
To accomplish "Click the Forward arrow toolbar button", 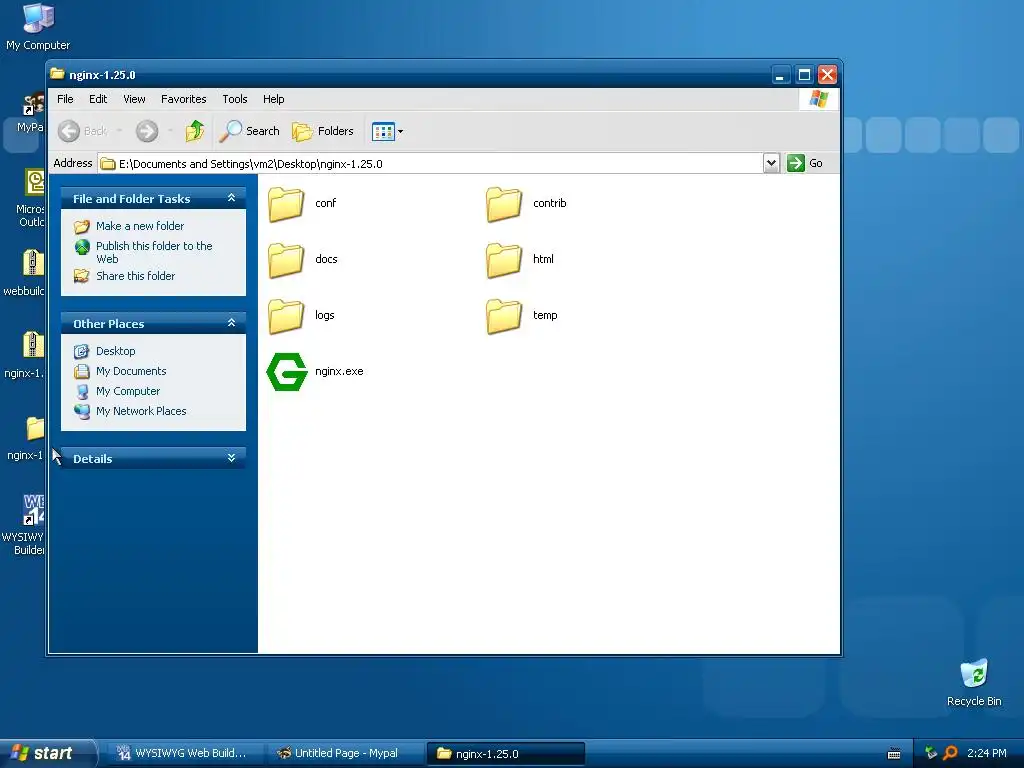I will (x=147, y=131).
